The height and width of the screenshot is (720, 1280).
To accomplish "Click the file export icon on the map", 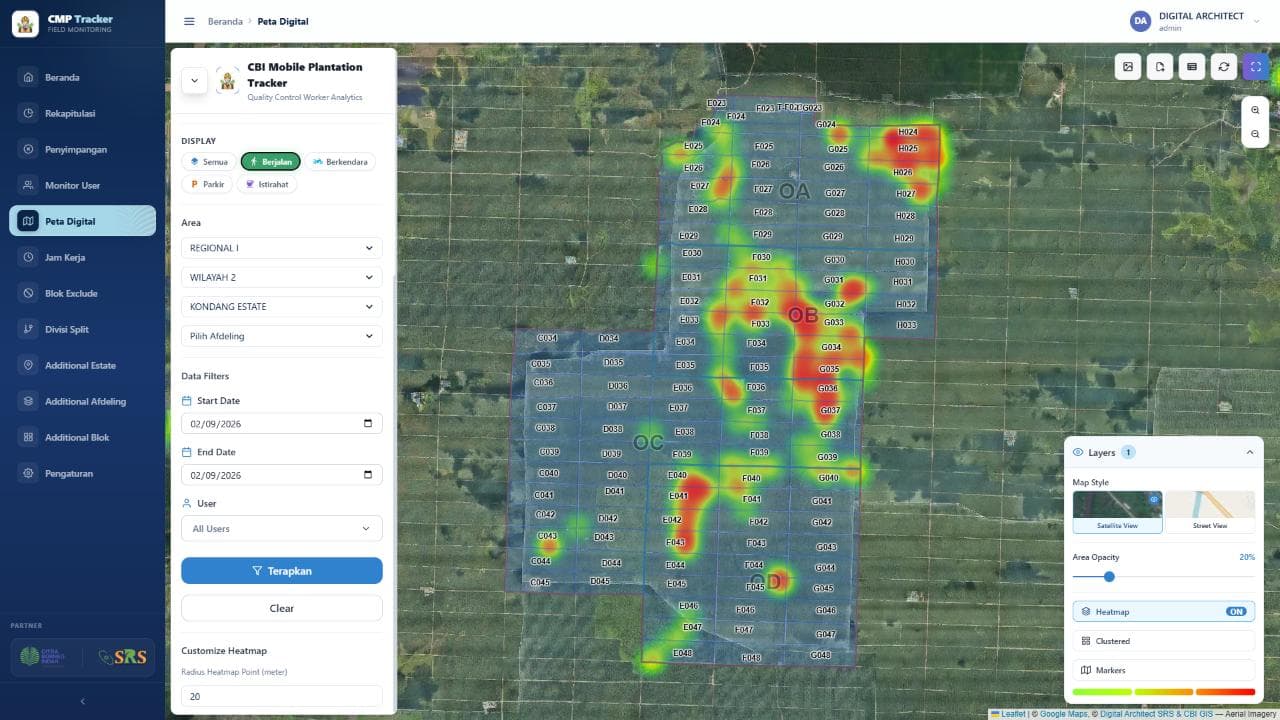I will pos(1159,67).
